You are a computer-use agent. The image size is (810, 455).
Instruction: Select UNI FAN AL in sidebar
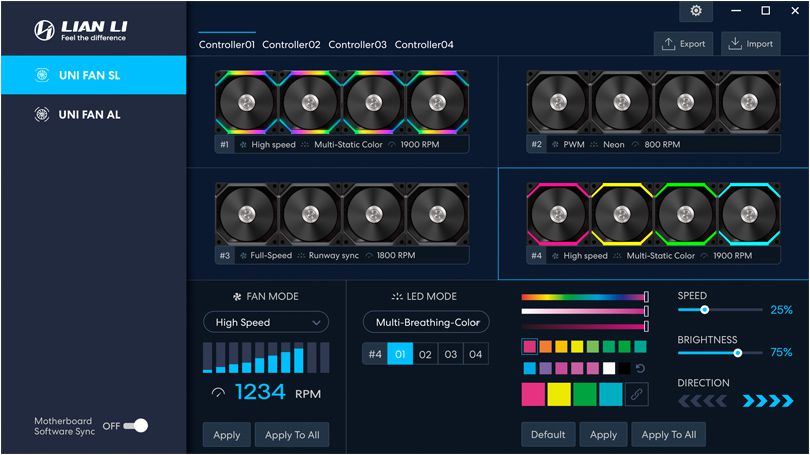(94, 114)
